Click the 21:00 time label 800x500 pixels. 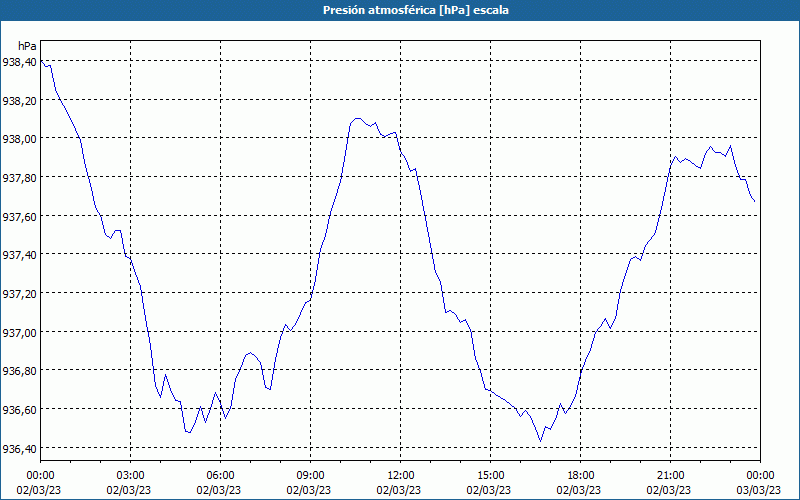[670, 476]
